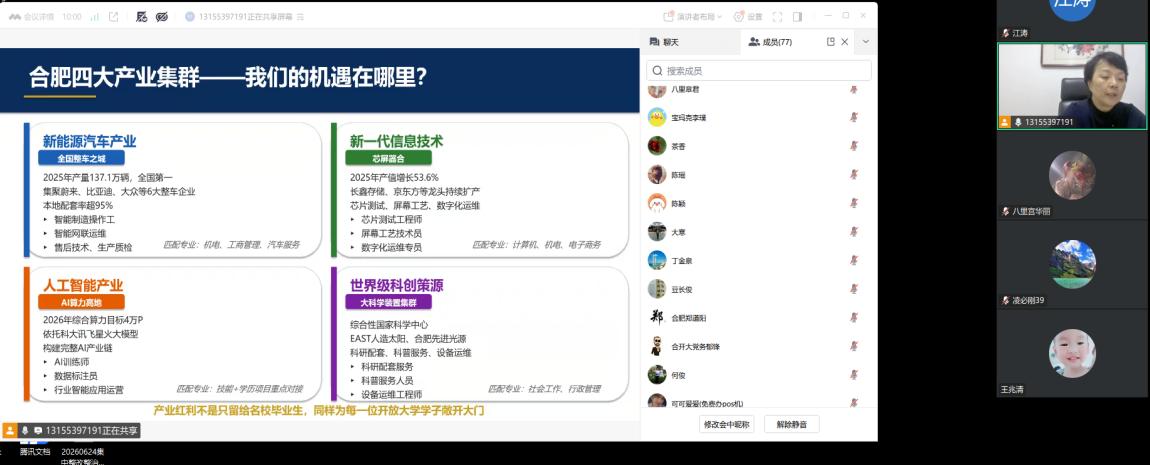This screenshot has height=465, width=1150.
Task: Open 设置 gear icon
Action: 739,16
